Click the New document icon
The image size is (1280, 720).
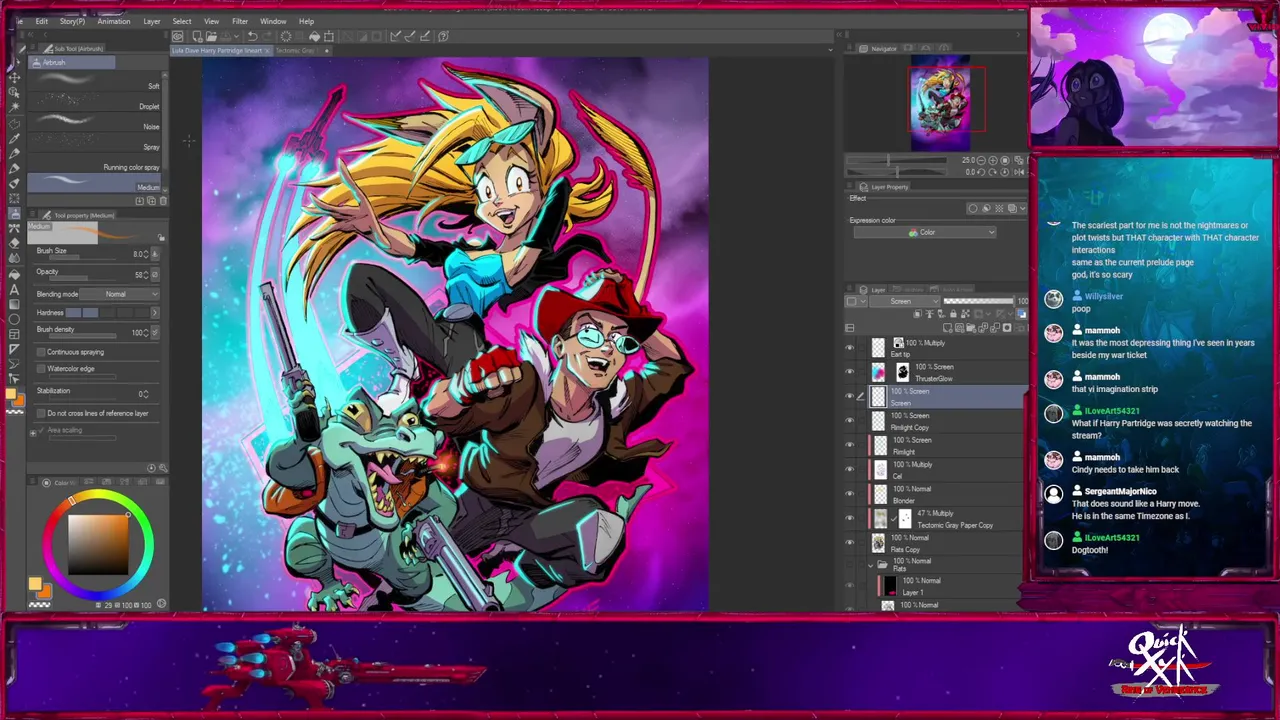click(198, 36)
